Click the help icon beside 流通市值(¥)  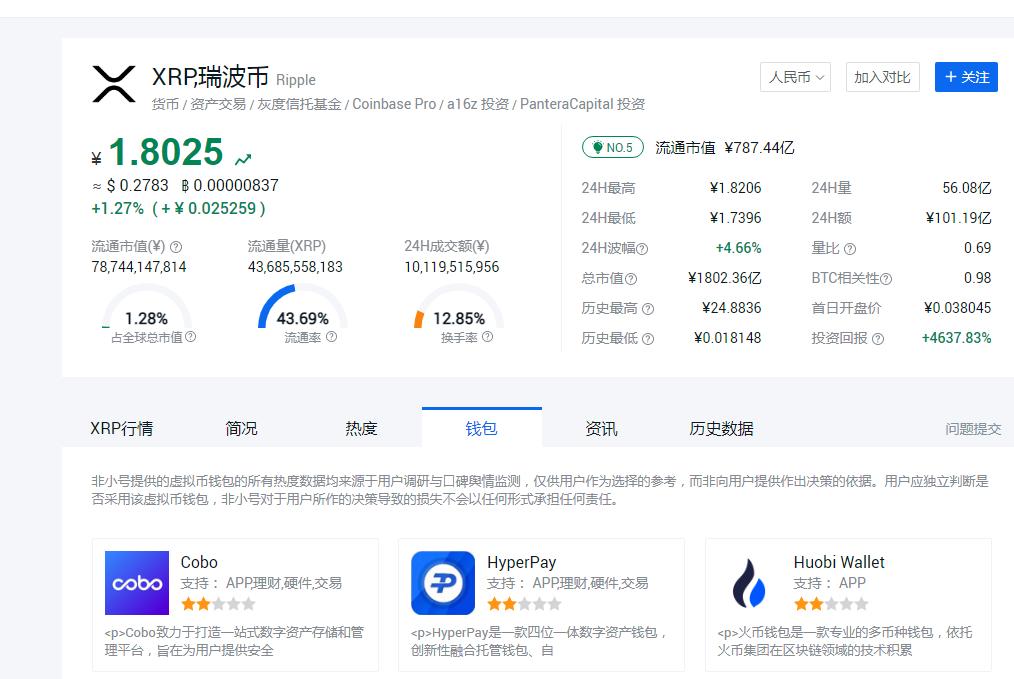tap(175, 245)
